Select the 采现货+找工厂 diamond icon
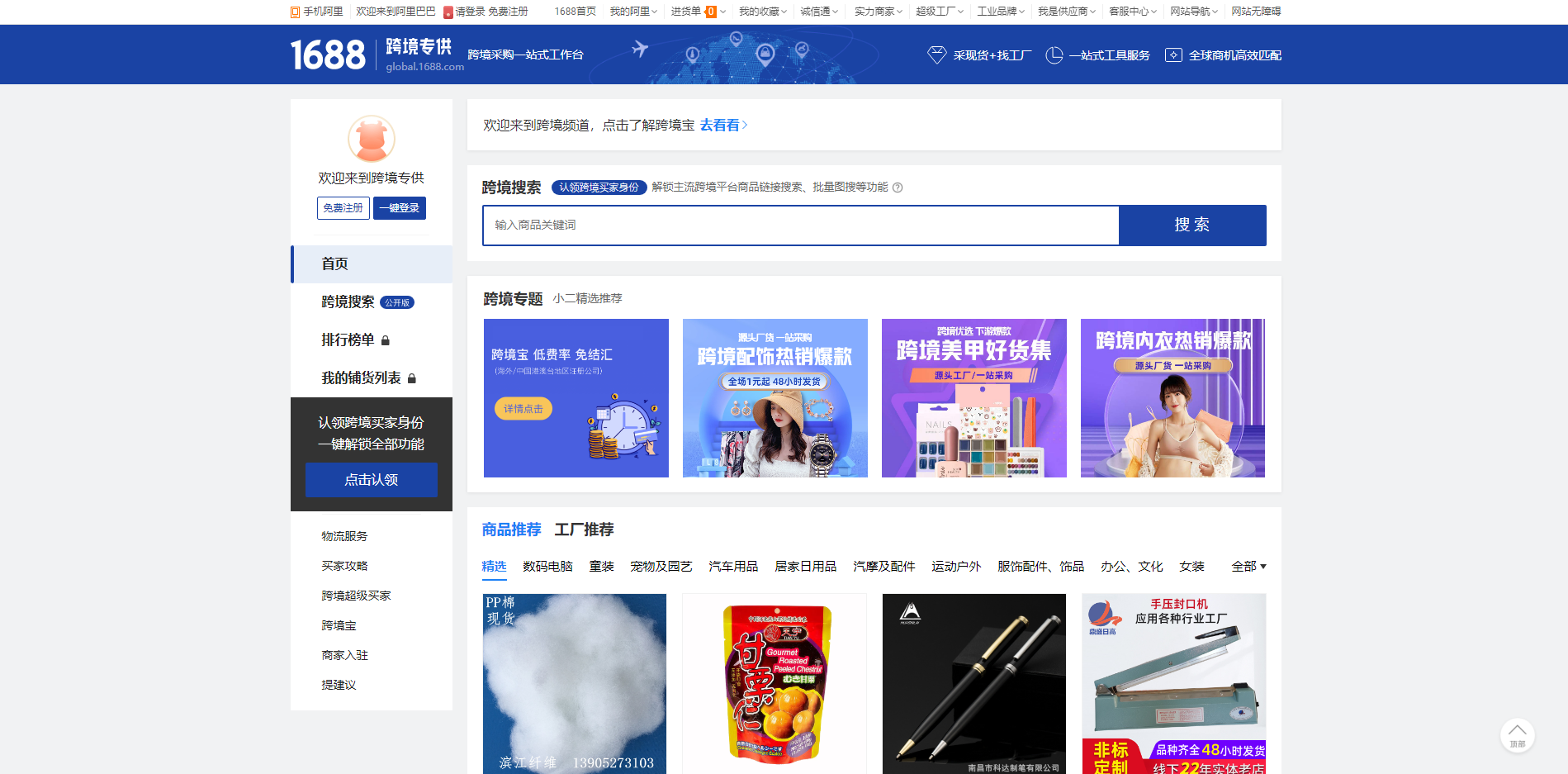 (x=937, y=55)
